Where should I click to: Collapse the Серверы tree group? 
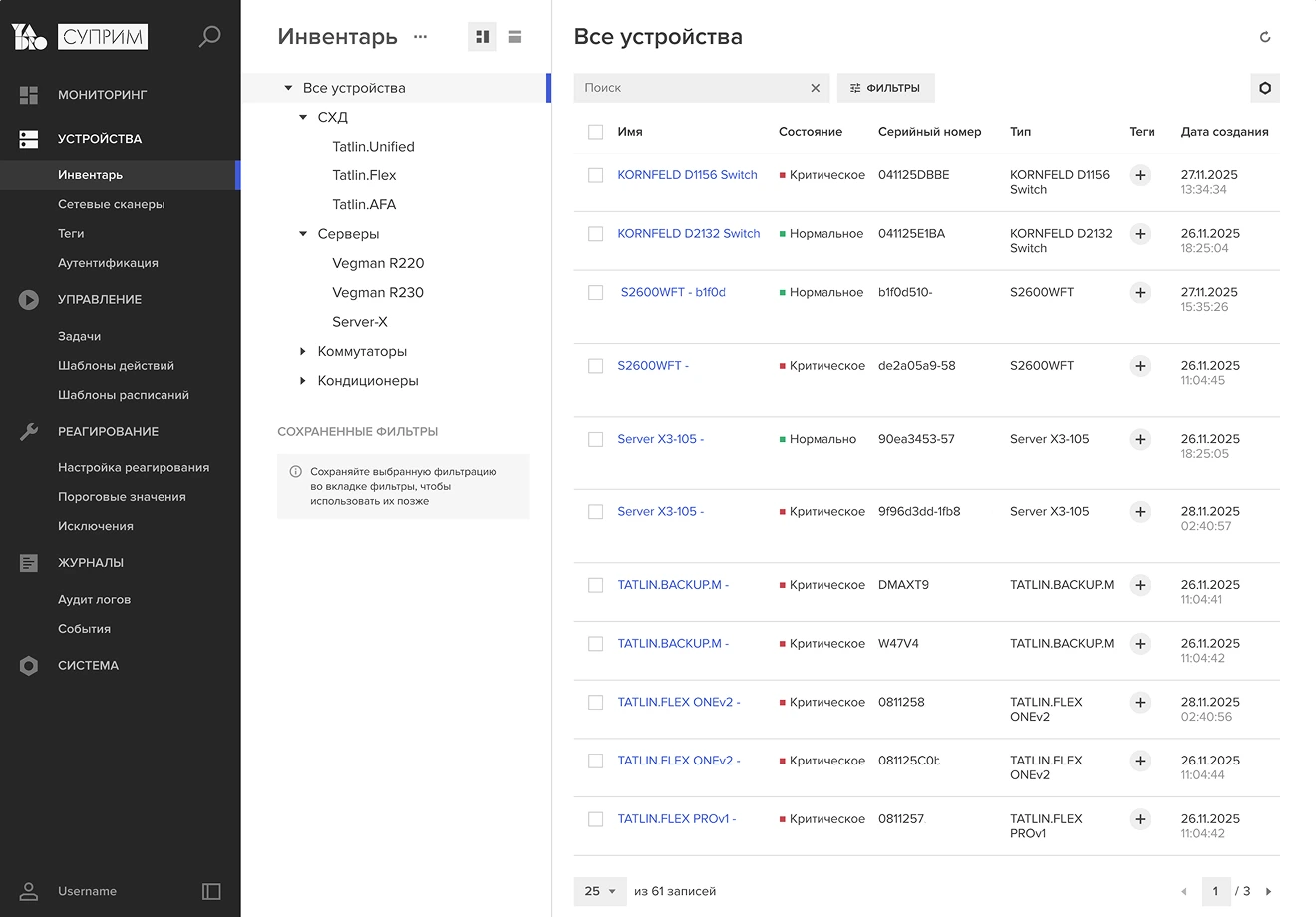point(303,234)
